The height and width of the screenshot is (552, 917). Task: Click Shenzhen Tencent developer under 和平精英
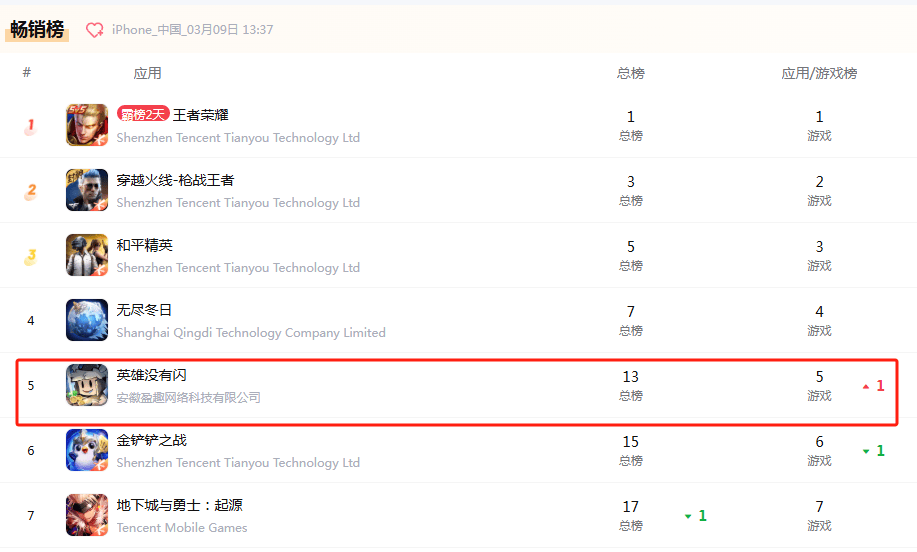tap(238, 267)
